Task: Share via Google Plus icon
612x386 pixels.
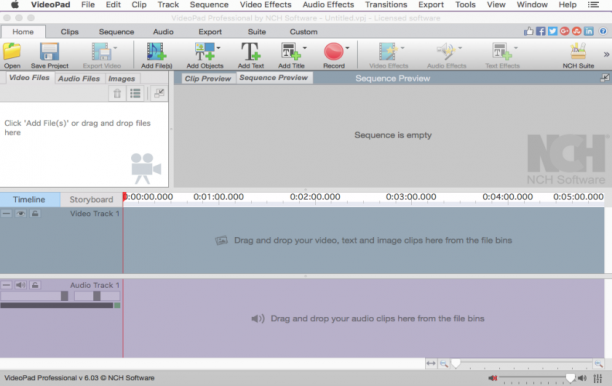Action: click(x=564, y=31)
